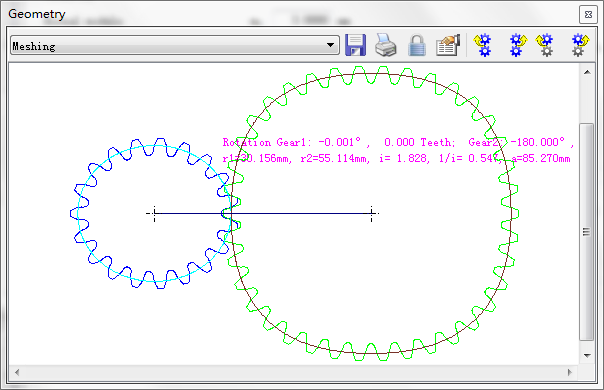This screenshot has height=390, width=604.
Task: Toggle the padlock lock icon
Action: 417,45
